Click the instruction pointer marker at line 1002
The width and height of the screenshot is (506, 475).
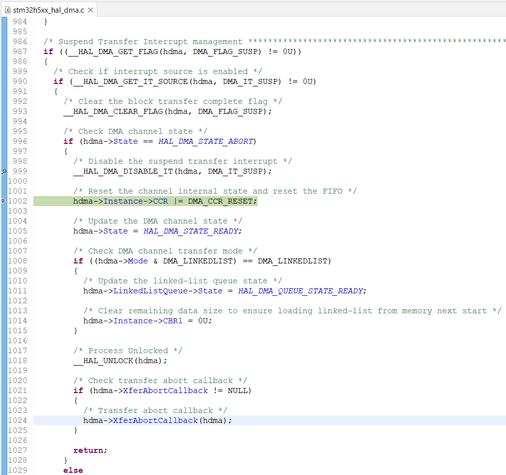coord(4,201)
